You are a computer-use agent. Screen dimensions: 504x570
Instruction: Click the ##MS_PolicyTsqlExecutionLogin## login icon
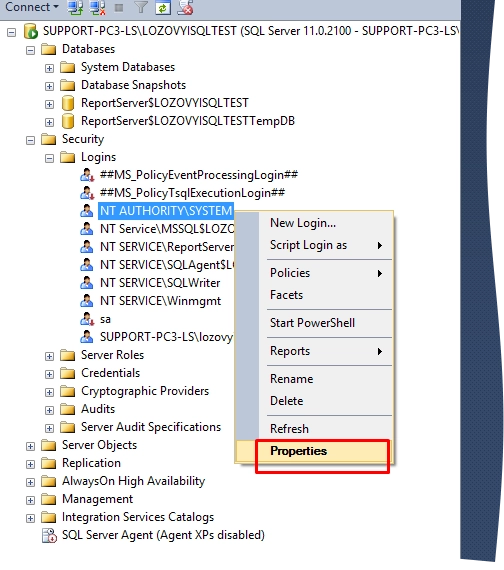tap(87, 193)
